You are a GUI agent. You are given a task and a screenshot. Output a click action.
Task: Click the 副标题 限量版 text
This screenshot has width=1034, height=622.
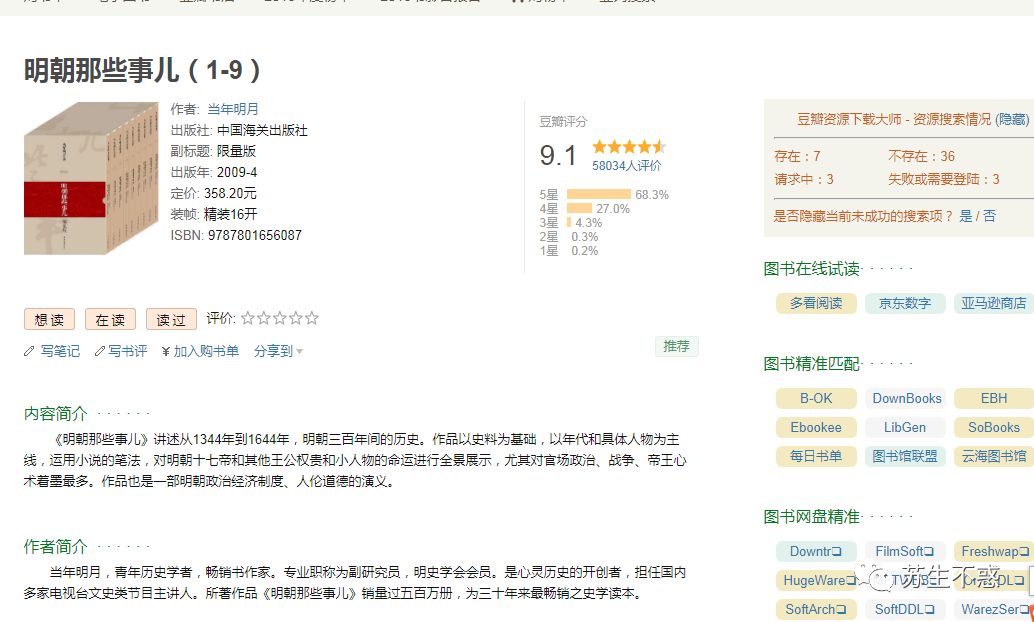[x=213, y=152]
